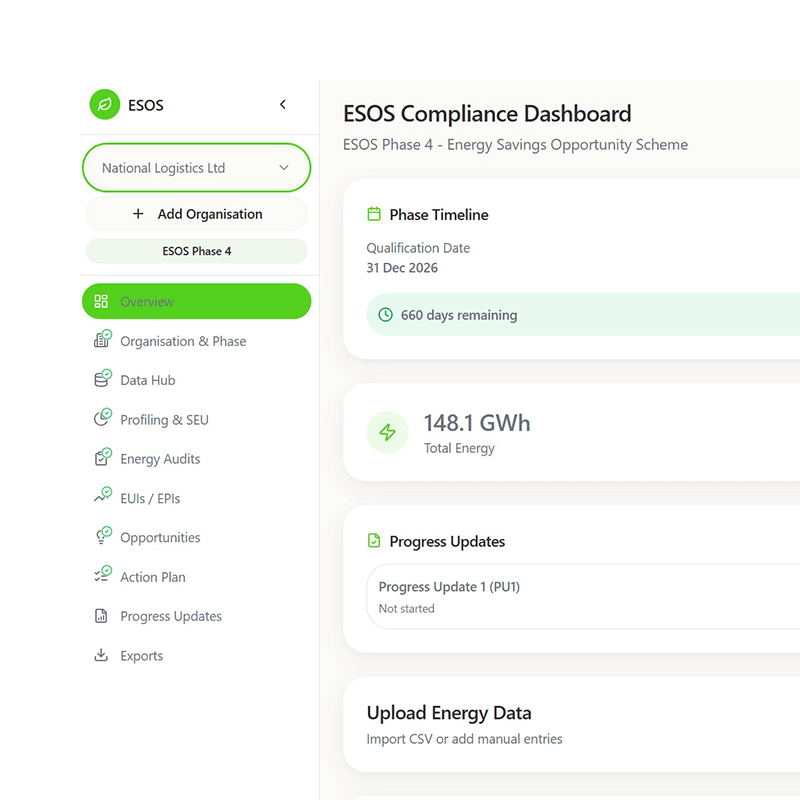The image size is (800, 800).
Task: Toggle the Overview navigation item
Action: [196, 301]
